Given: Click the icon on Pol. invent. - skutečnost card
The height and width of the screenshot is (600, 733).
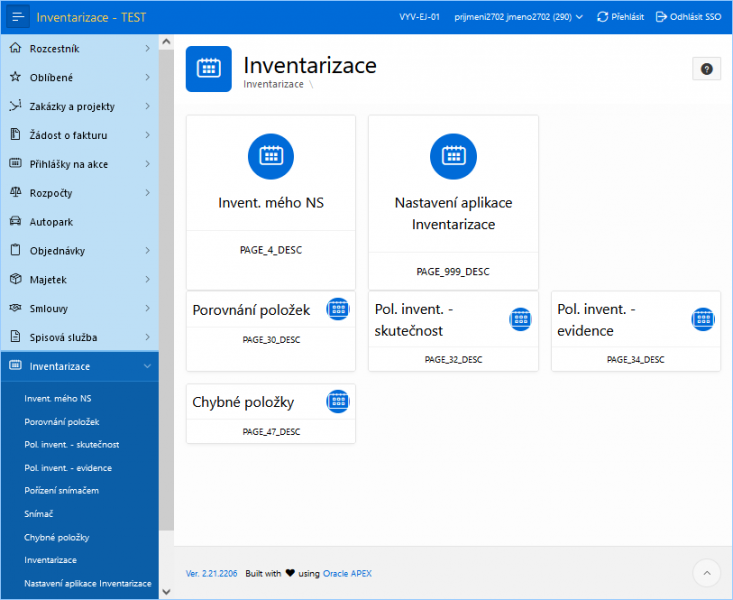Looking at the screenshot, I should pos(520,319).
